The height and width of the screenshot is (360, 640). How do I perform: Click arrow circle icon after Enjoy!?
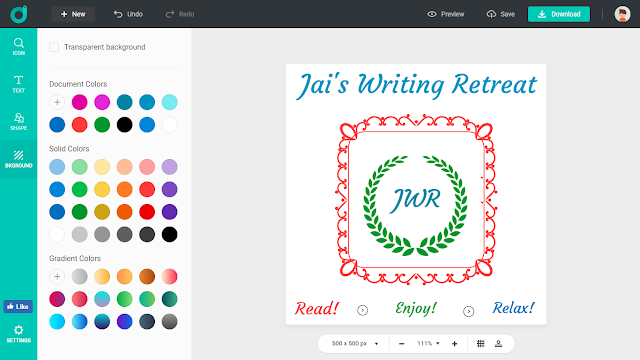pyautogui.click(x=469, y=311)
